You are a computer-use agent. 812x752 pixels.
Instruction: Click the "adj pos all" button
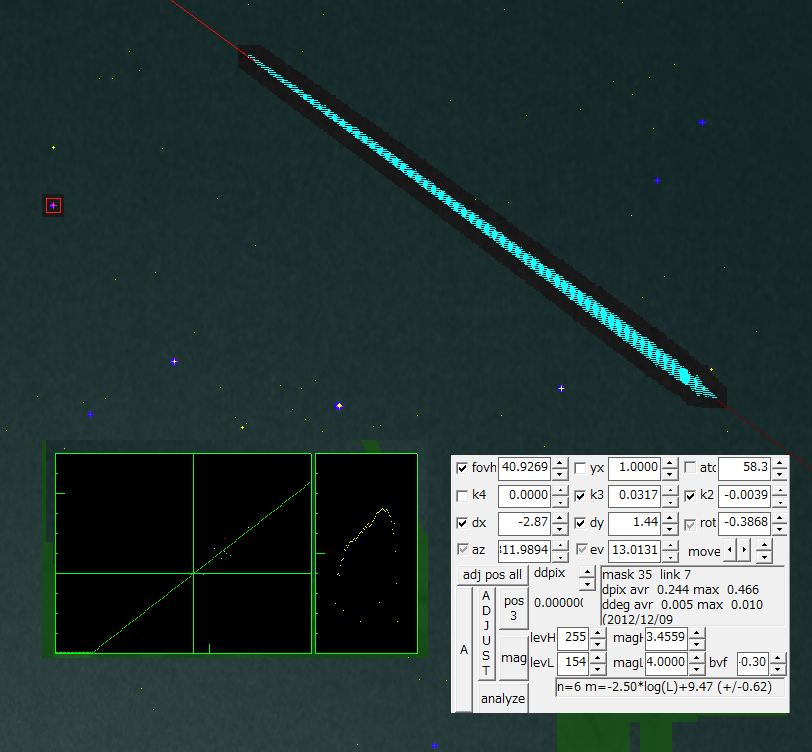(x=492, y=574)
